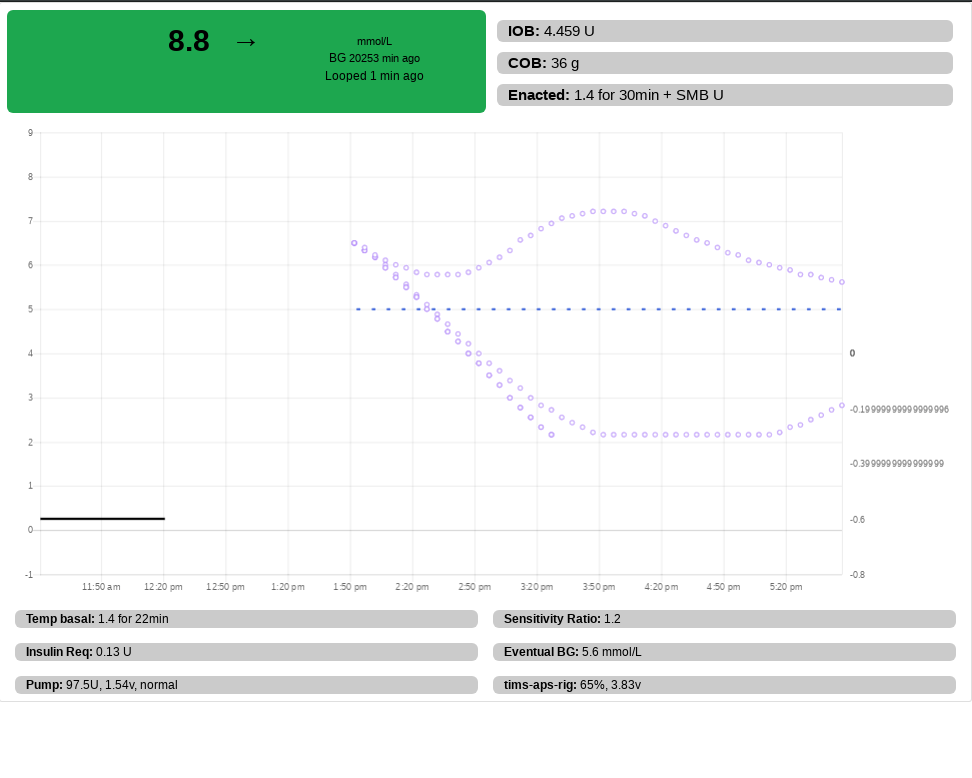The image size is (972, 778).
Task: Click the 'BG 20253 min ago' label
Action: (374, 58)
